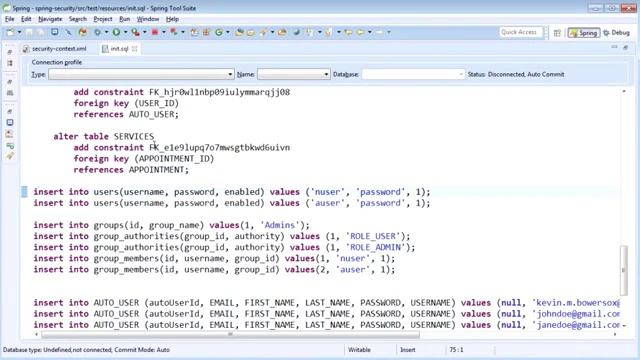Switch to the Debug perspective

[616, 33]
